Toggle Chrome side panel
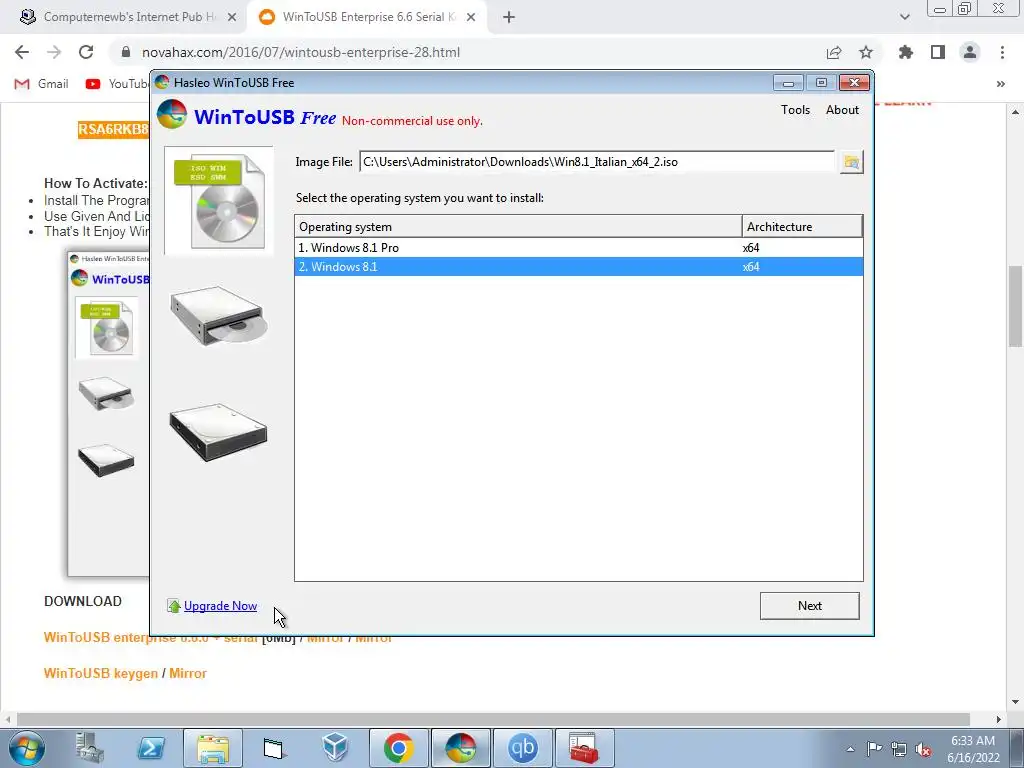Image resolution: width=1024 pixels, height=768 pixels. [938, 52]
